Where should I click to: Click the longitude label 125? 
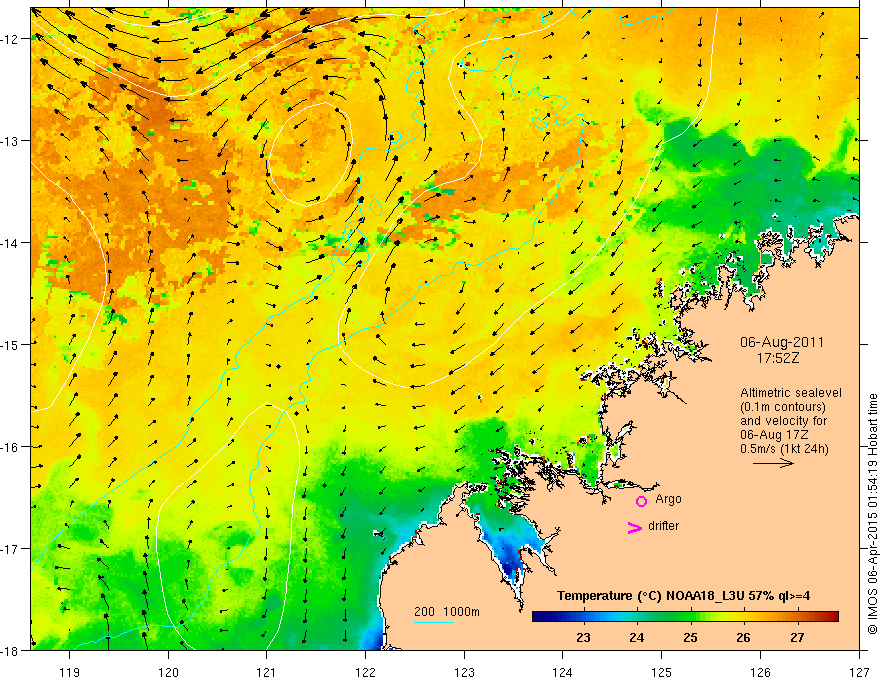[x=662, y=672]
